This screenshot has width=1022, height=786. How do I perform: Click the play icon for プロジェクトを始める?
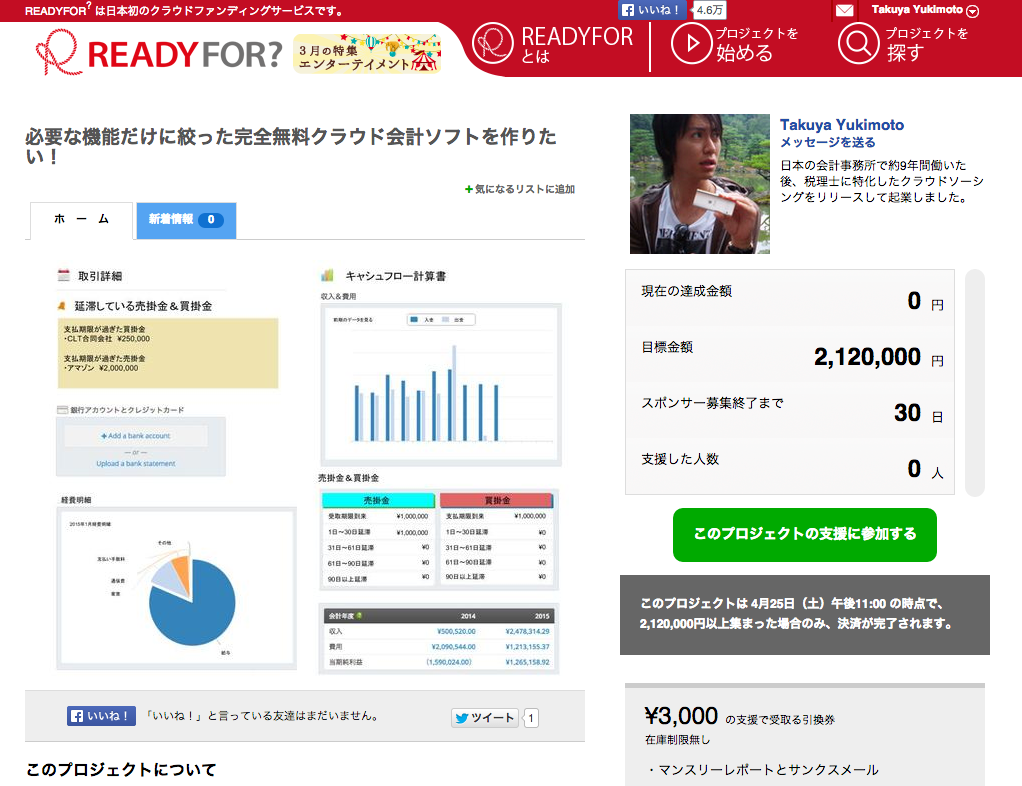coord(689,45)
